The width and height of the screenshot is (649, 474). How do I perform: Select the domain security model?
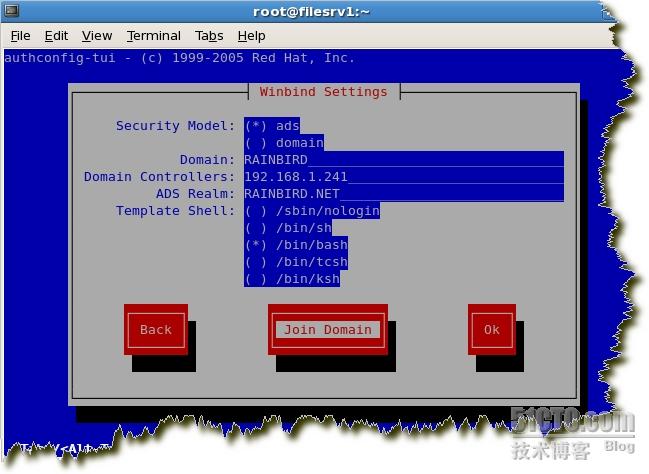[284, 143]
